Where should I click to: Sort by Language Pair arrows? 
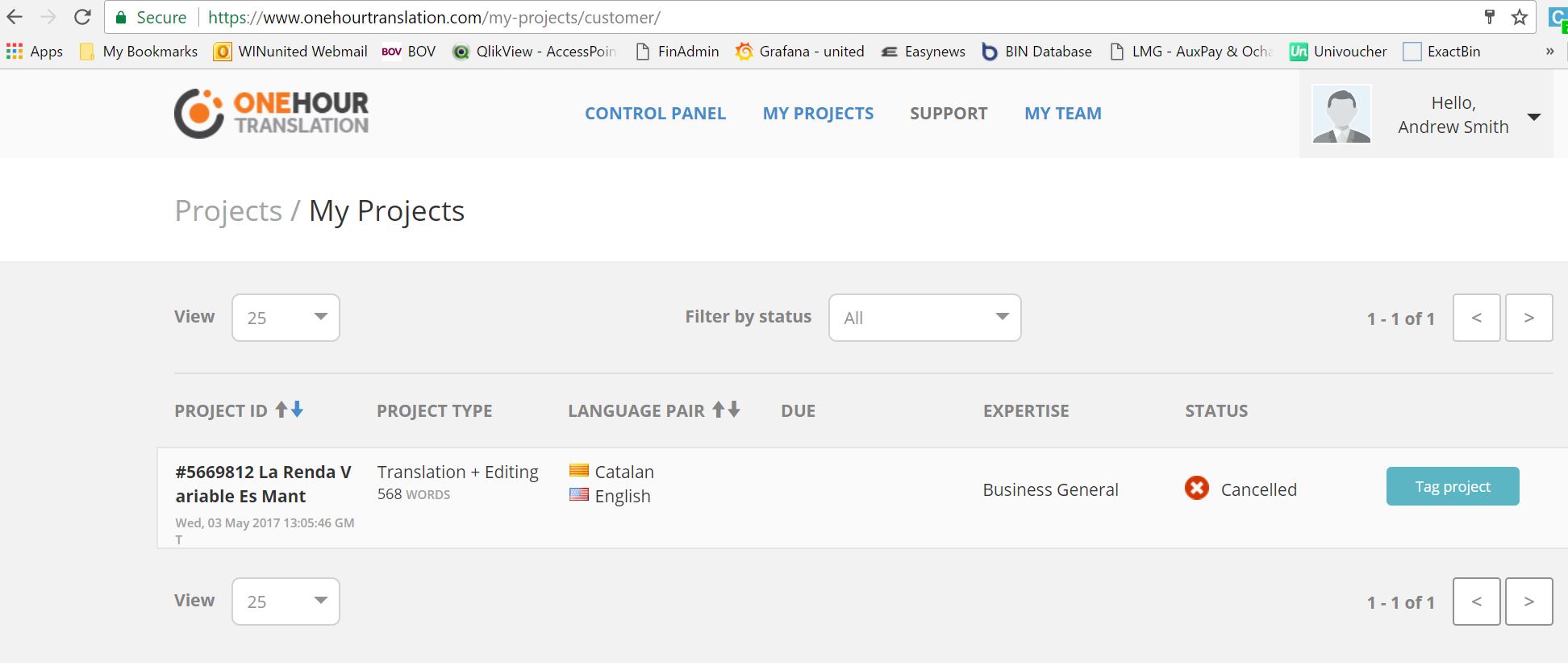click(x=725, y=410)
